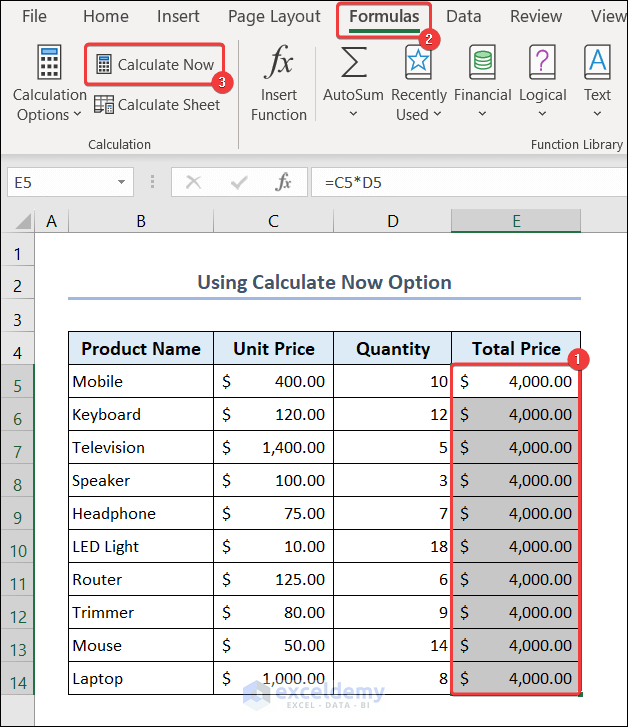Click the AutoSum sigma icon

click(353, 63)
